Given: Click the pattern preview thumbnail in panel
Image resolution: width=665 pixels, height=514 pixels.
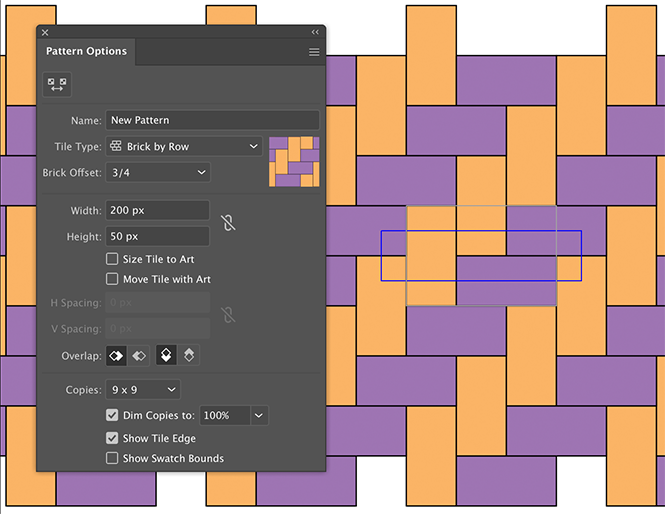Looking at the screenshot, I should (294, 162).
